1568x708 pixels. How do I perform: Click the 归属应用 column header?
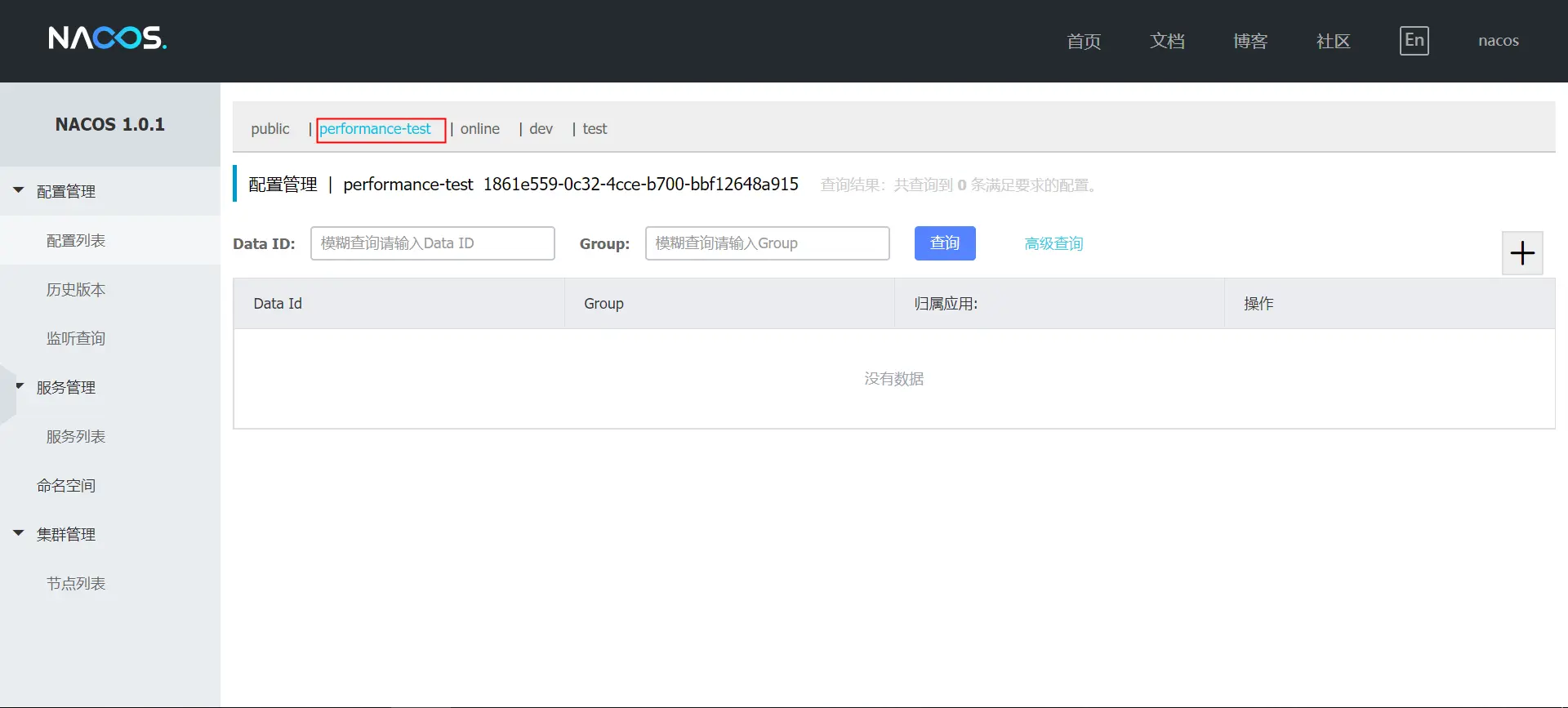point(1059,304)
